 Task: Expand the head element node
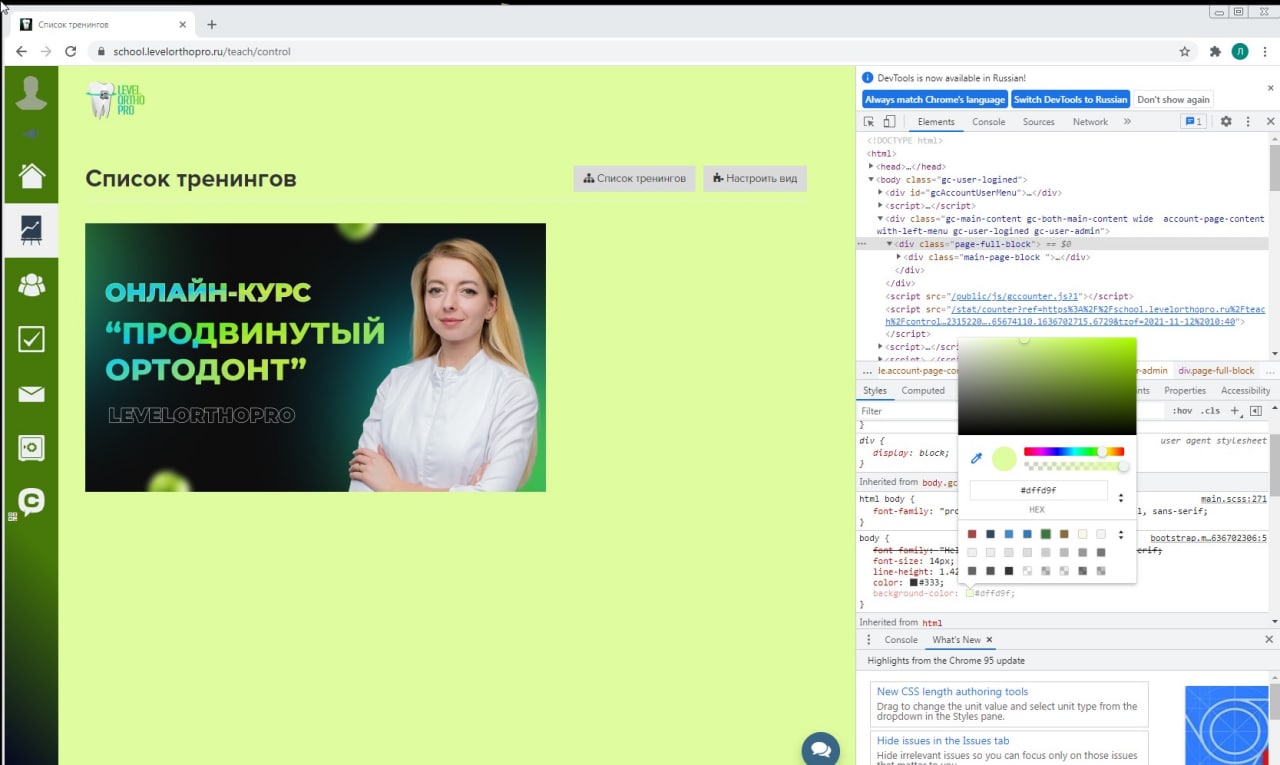(x=872, y=167)
